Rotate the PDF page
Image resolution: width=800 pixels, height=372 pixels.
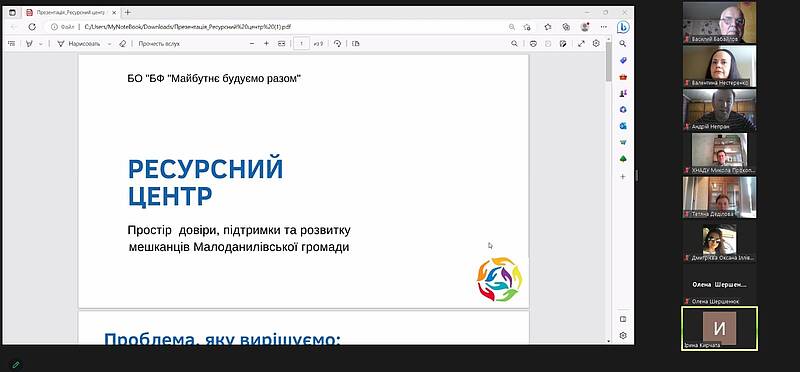pos(337,44)
